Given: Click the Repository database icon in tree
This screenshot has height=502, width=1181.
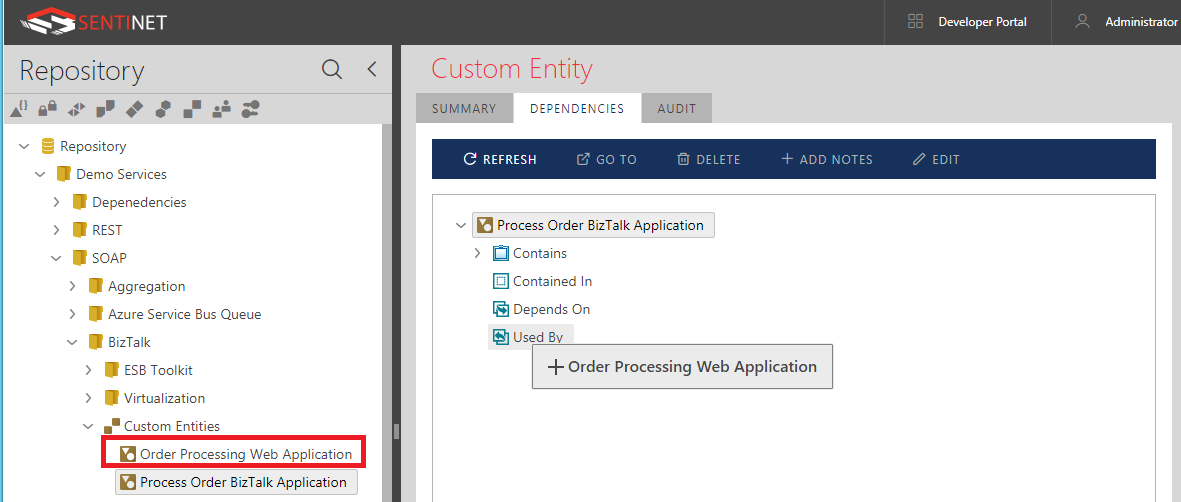Looking at the screenshot, I should [x=47, y=146].
